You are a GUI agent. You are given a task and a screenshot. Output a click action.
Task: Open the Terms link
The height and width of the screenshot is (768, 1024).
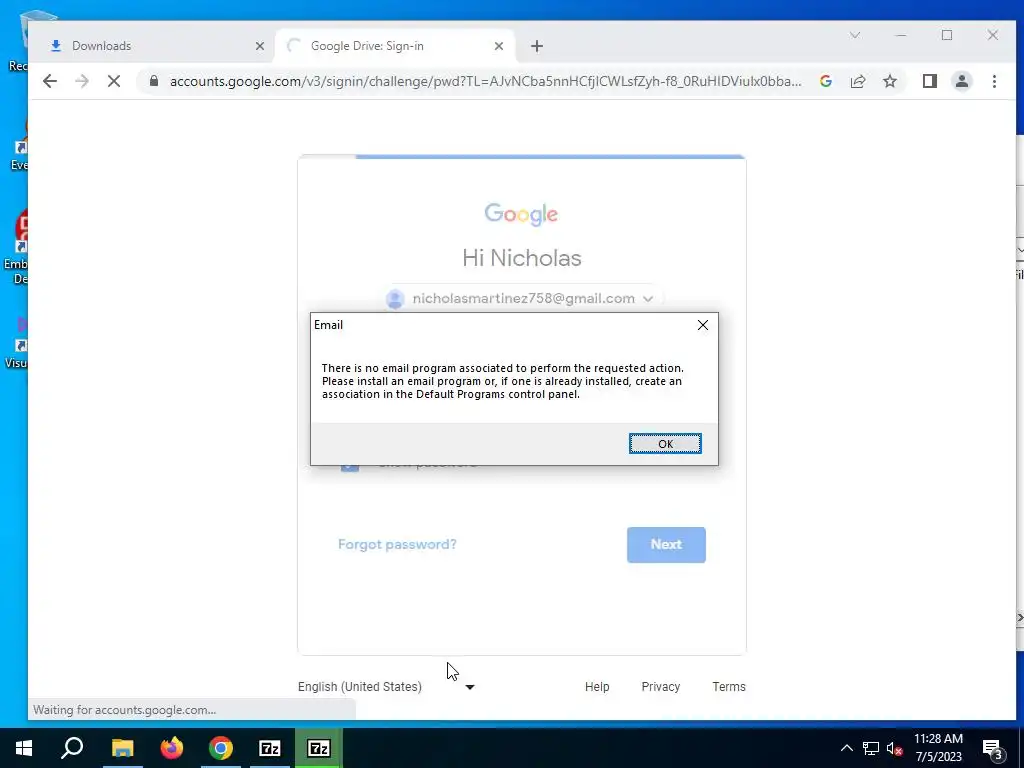coord(729,686)
